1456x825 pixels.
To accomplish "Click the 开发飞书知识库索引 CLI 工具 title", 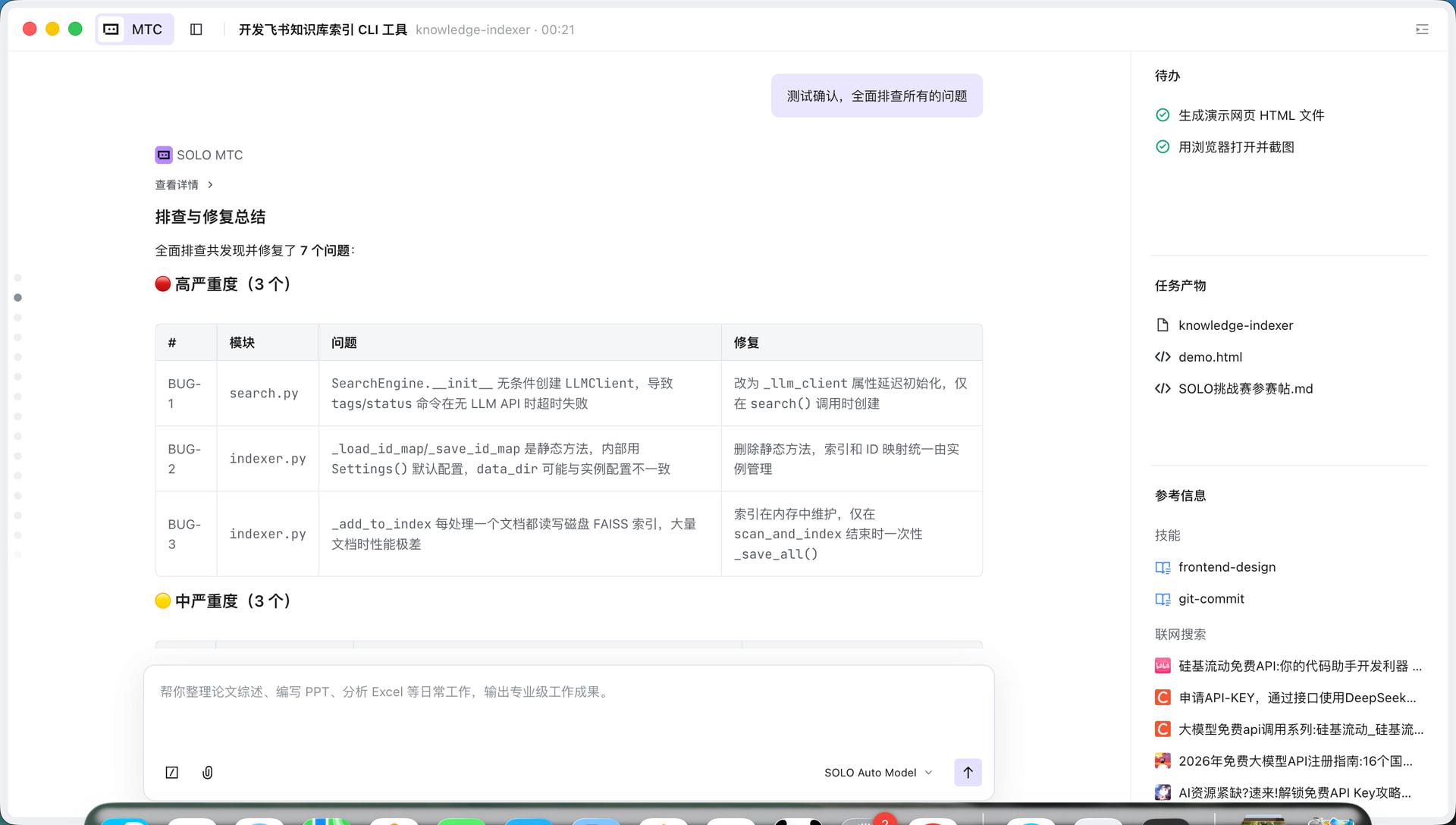I will [322, 30].
